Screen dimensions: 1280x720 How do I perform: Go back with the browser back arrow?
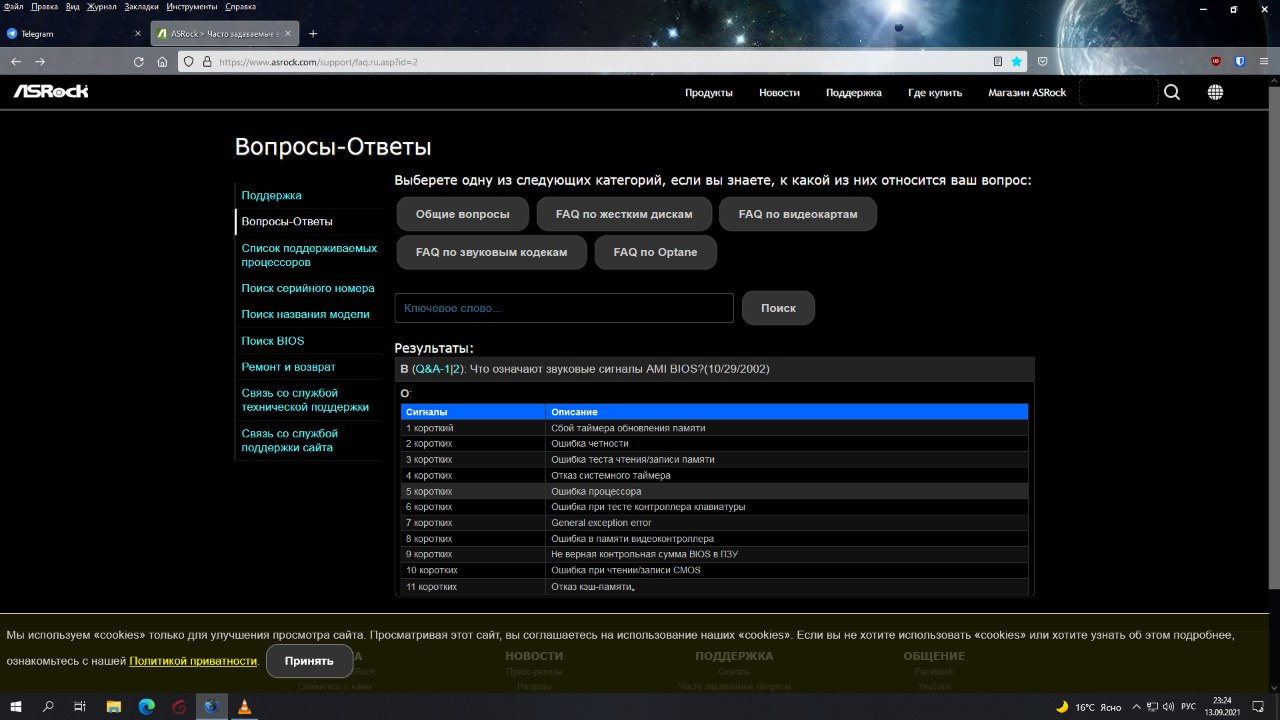pos(16,61)
